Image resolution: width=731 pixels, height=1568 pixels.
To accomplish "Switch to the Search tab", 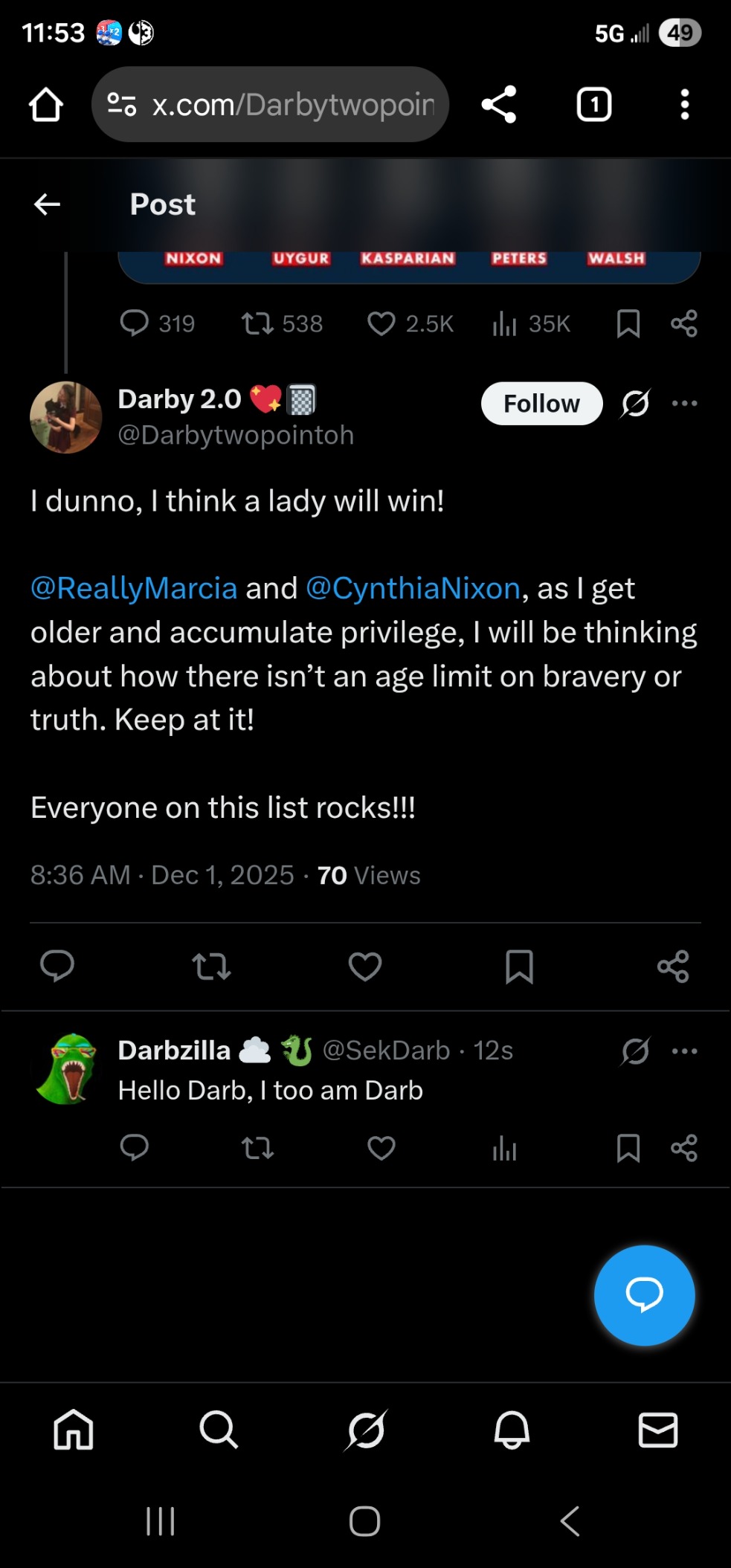I will pyautogui.click(x=219, y=1430).
